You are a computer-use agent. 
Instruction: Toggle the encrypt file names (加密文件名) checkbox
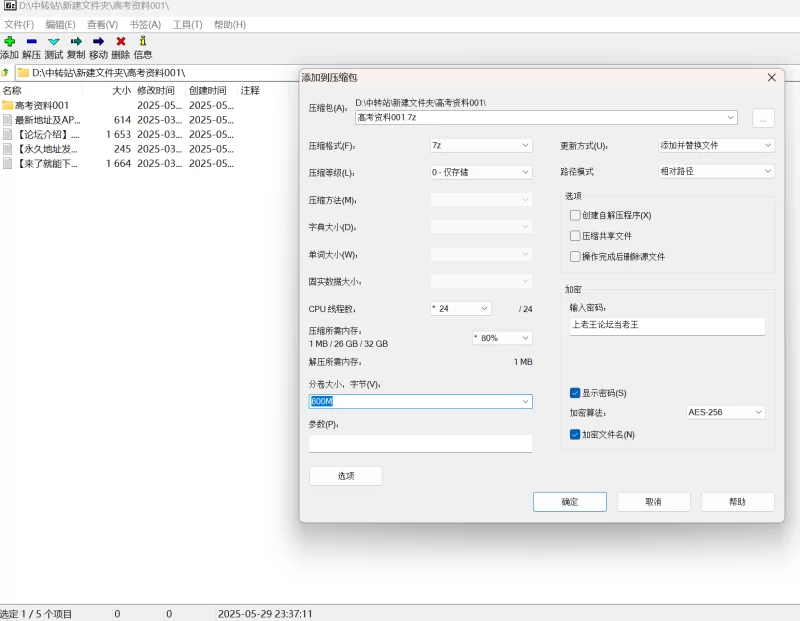click(575, 434)
